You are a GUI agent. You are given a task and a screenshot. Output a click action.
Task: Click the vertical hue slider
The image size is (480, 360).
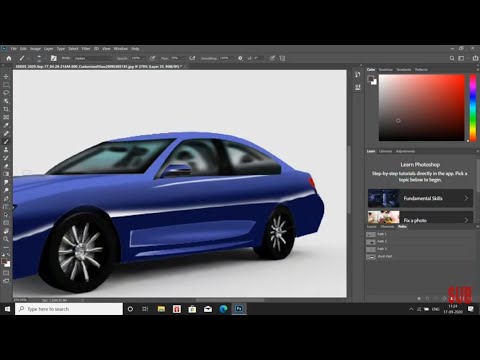(473, 108)
